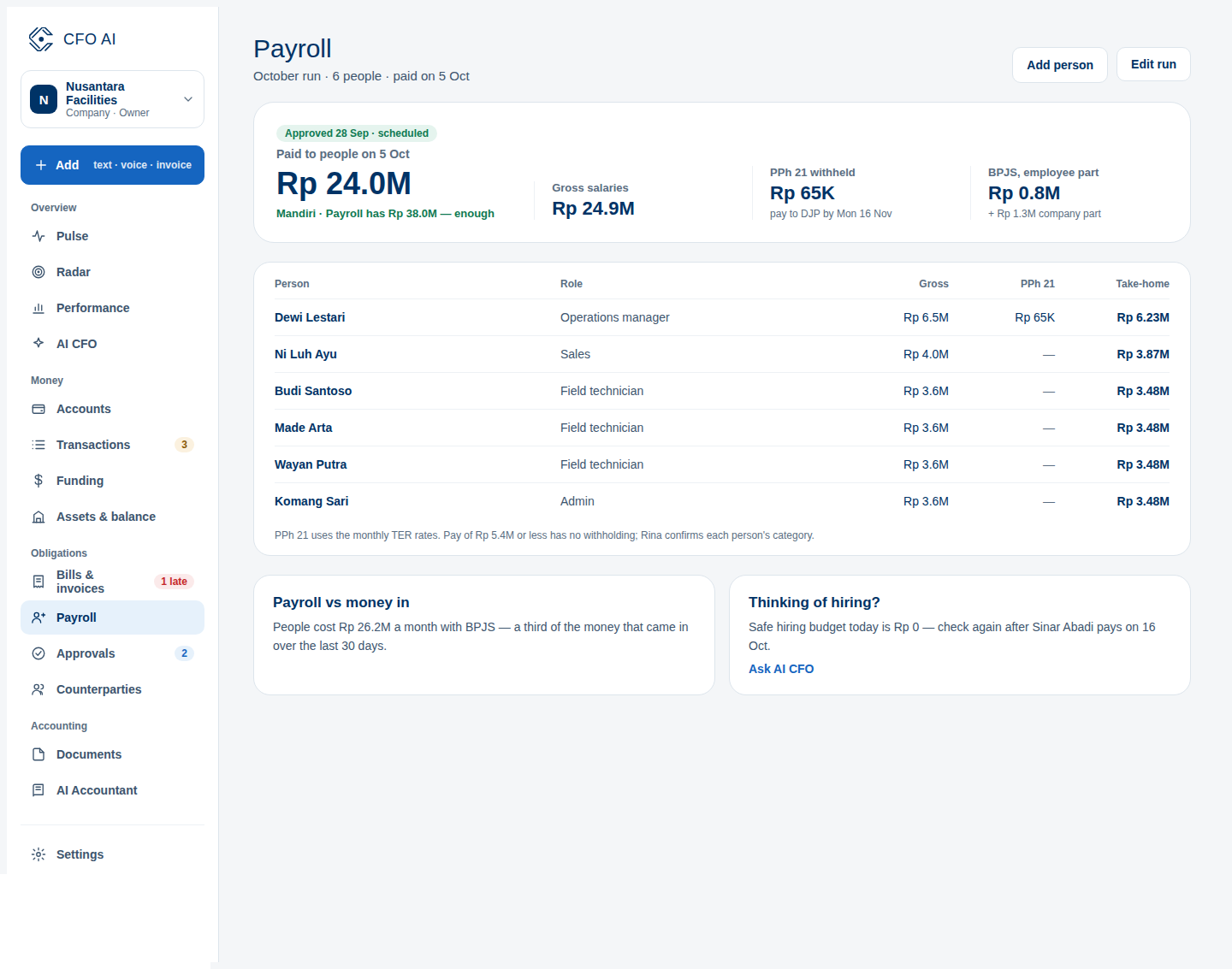Image resolution: width=1232 pixels, height=969 pixels.
Task: Open Dewi Lestari's payroll row
Action: (722, 317)
